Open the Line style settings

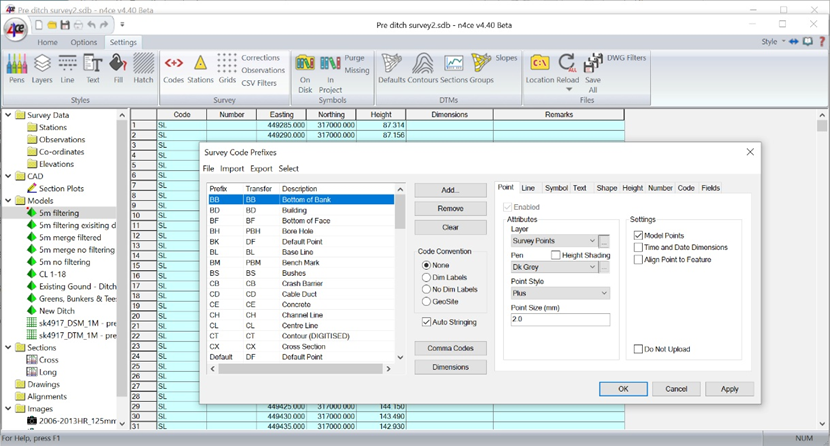click(x=67, y=69)
